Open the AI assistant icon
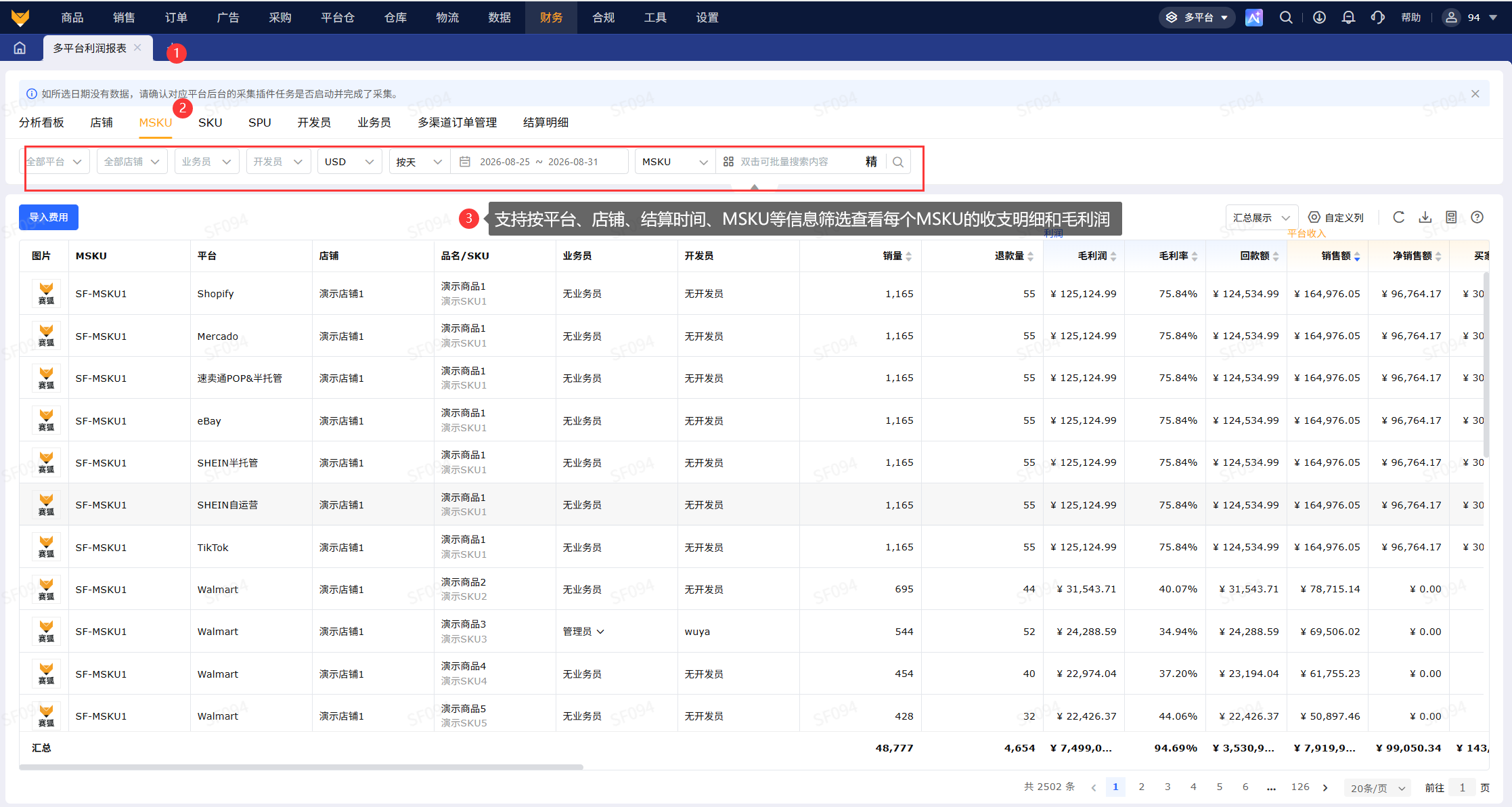 tap(1254, 18)
